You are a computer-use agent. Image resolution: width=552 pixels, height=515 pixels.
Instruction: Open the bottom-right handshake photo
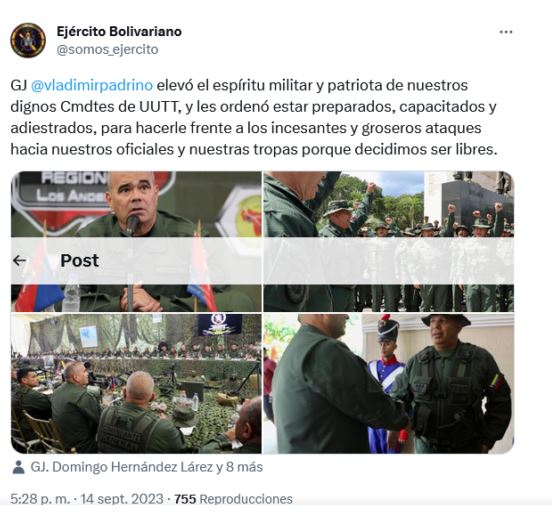[x=389, y=384]
